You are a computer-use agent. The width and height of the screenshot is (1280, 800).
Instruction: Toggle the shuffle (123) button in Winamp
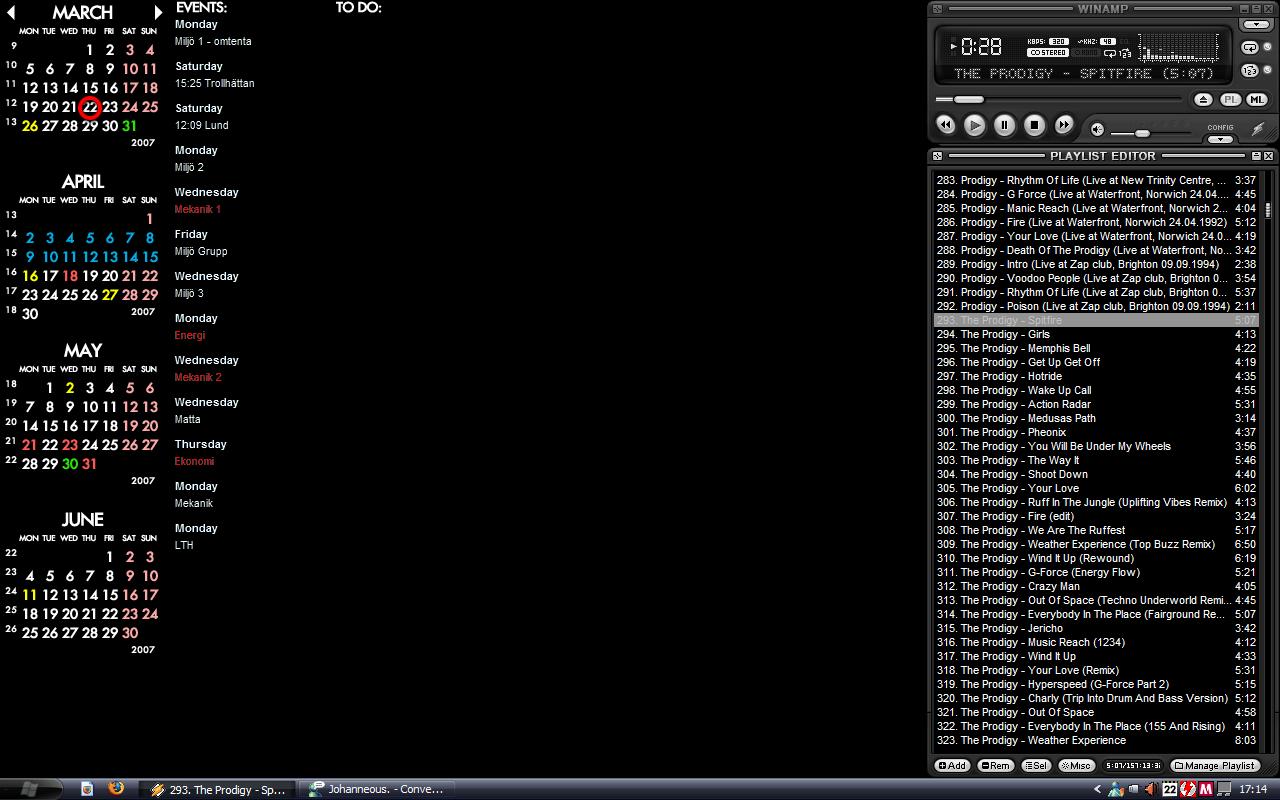tap(1249, 71)
